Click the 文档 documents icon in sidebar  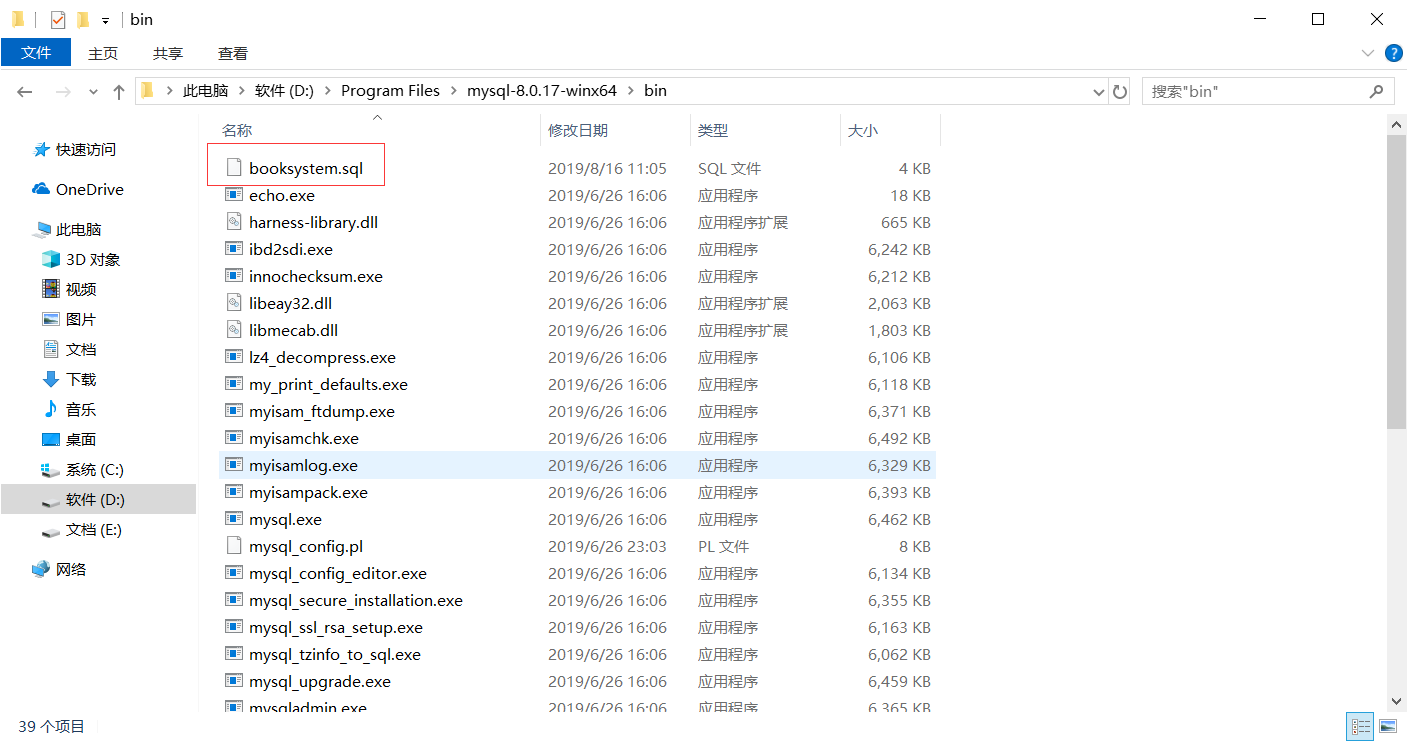pos(51,349)
